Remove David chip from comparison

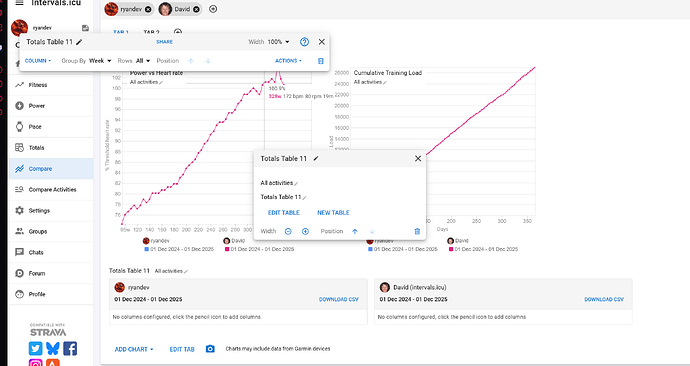196,9
